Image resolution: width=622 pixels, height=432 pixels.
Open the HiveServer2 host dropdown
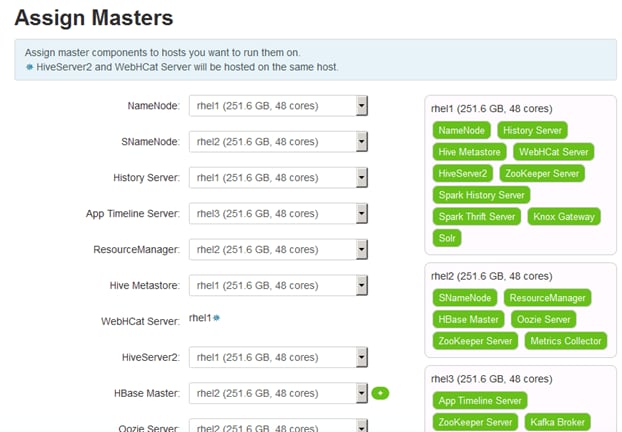pyautogui.click(x=278, y=357)
